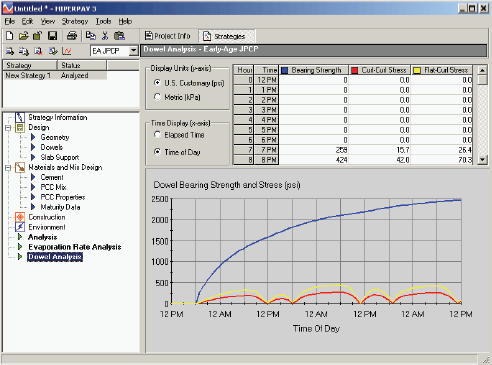Collapse the Materials and Mix Design node

8,168
